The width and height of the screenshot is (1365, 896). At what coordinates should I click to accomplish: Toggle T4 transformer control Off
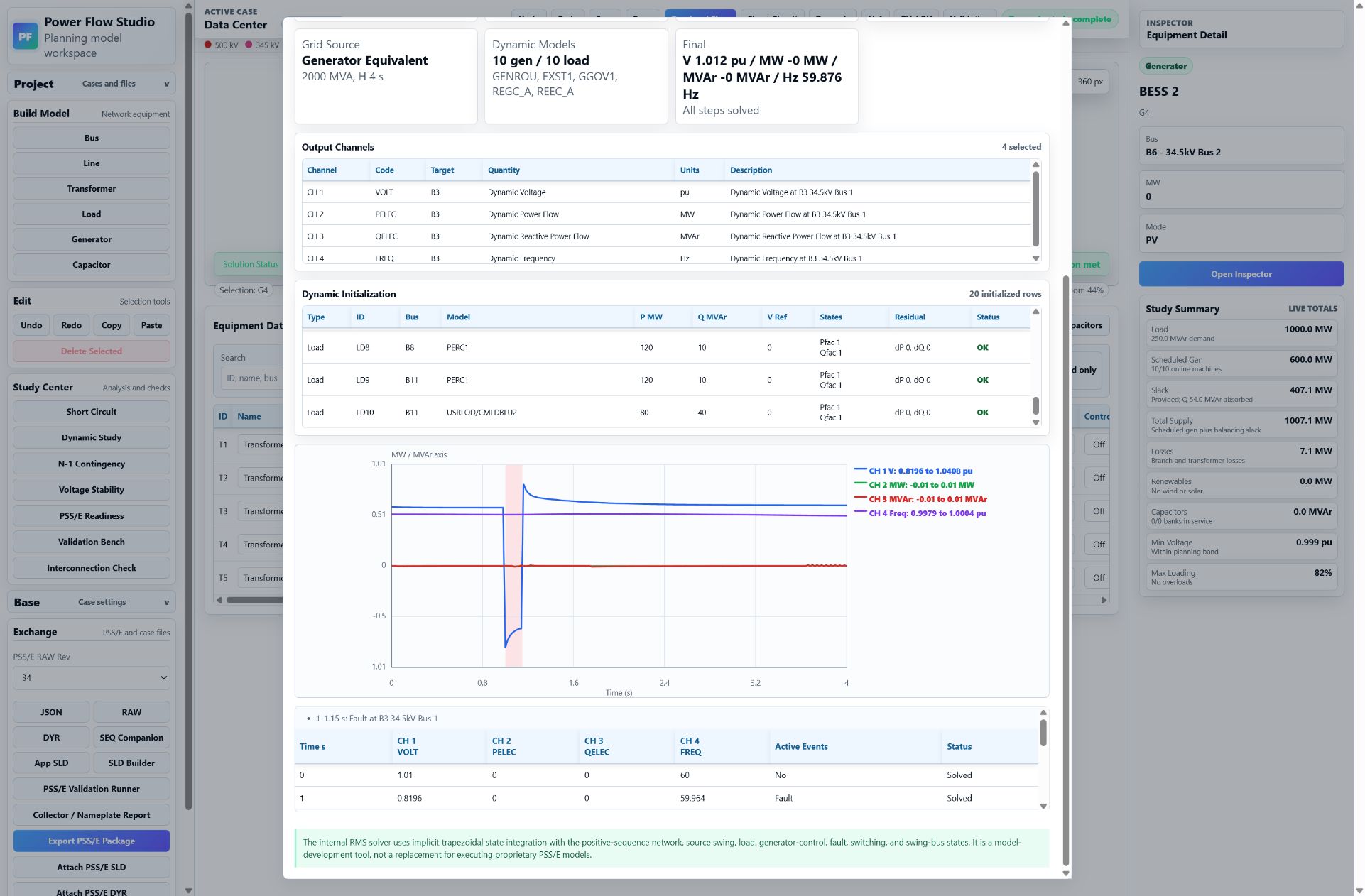pyautogui.click(x=1099, y=545)
